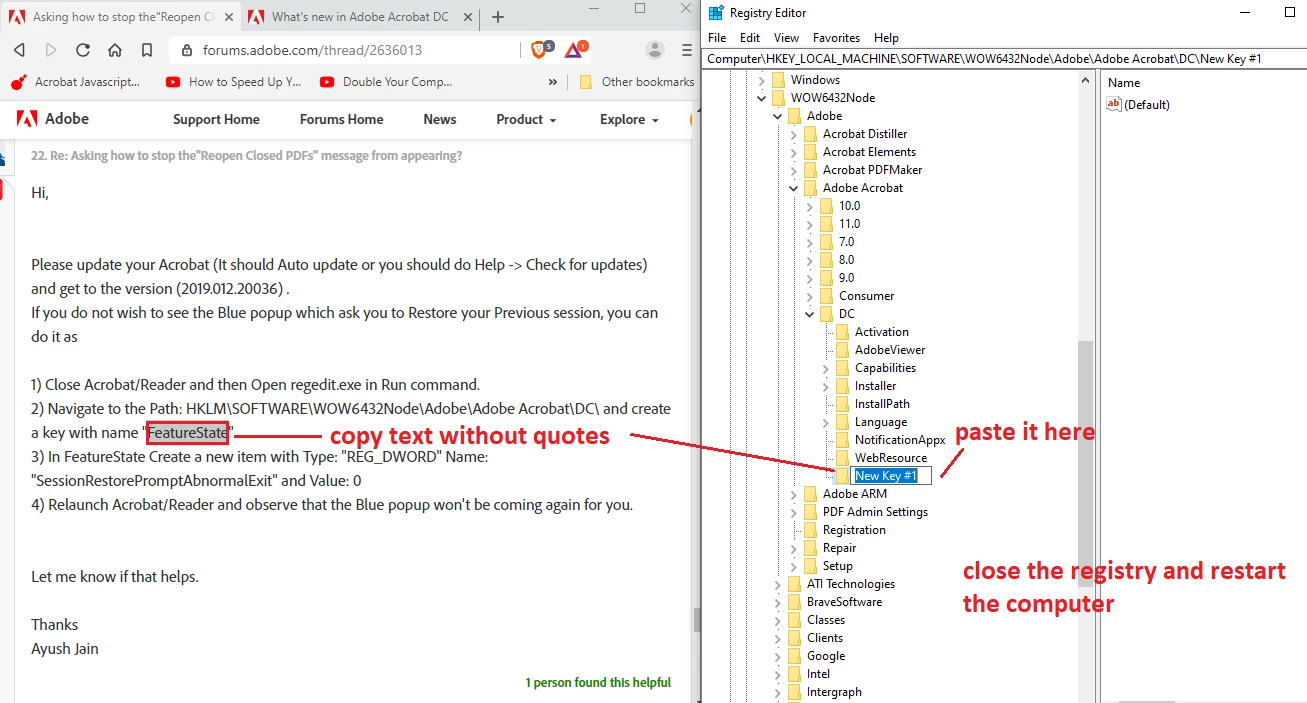Click highlighted FeatureState text in post
Screen dimensions: 1307x703
tap(188, 433)
